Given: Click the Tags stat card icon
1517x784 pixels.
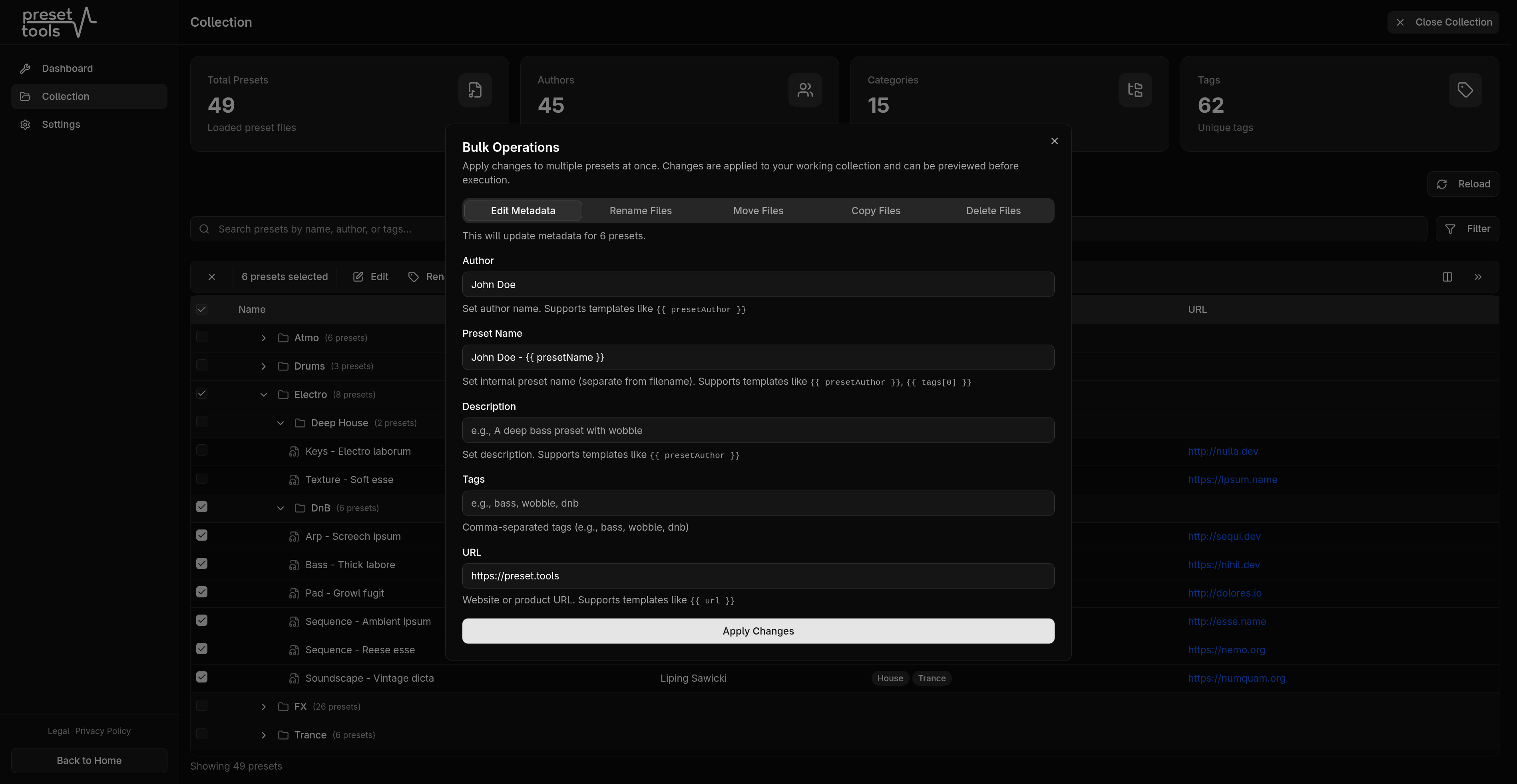Looking at the screenshot, I should tap(1465, 90).
